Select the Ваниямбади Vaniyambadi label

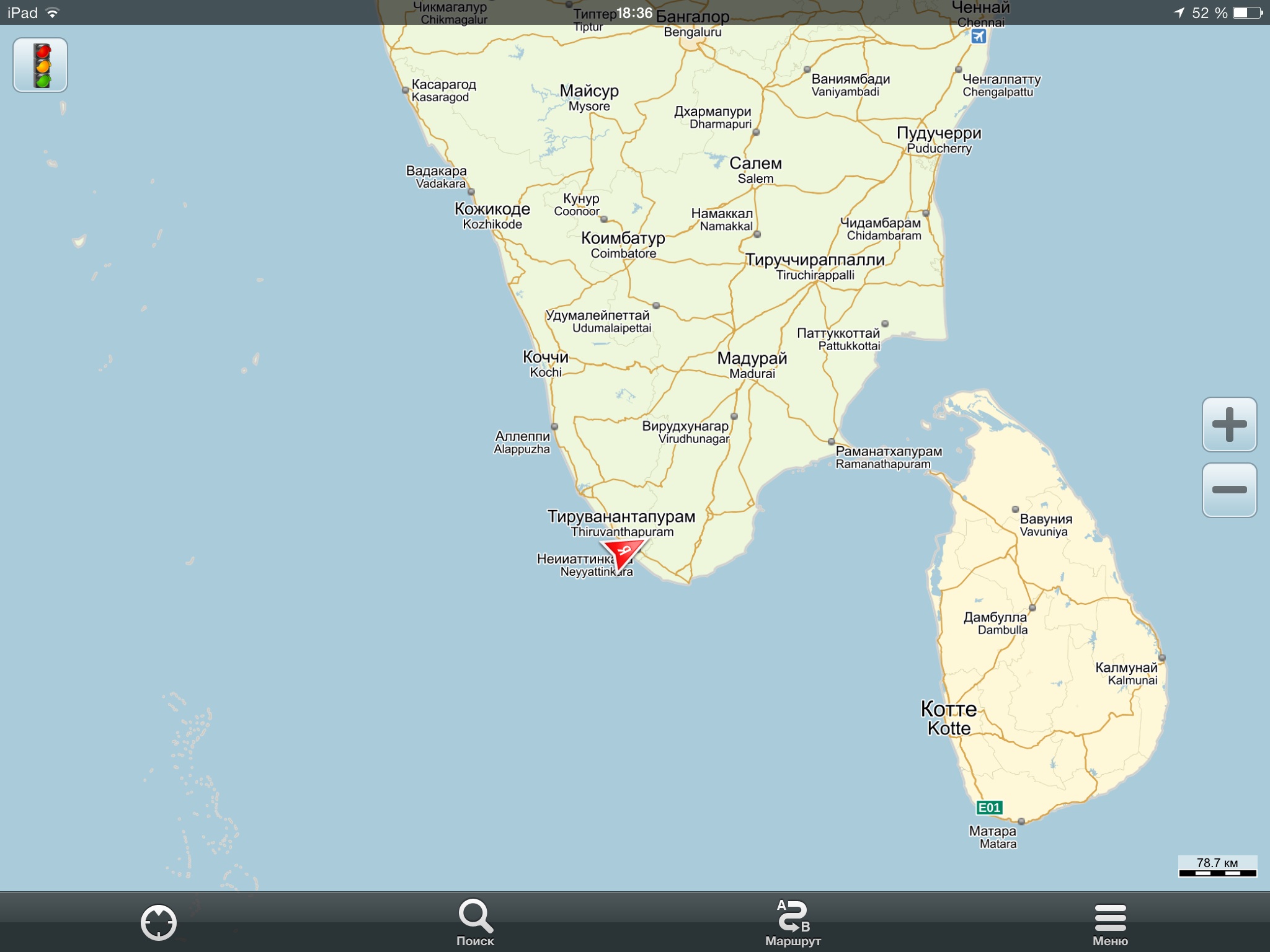click(850, 85)
